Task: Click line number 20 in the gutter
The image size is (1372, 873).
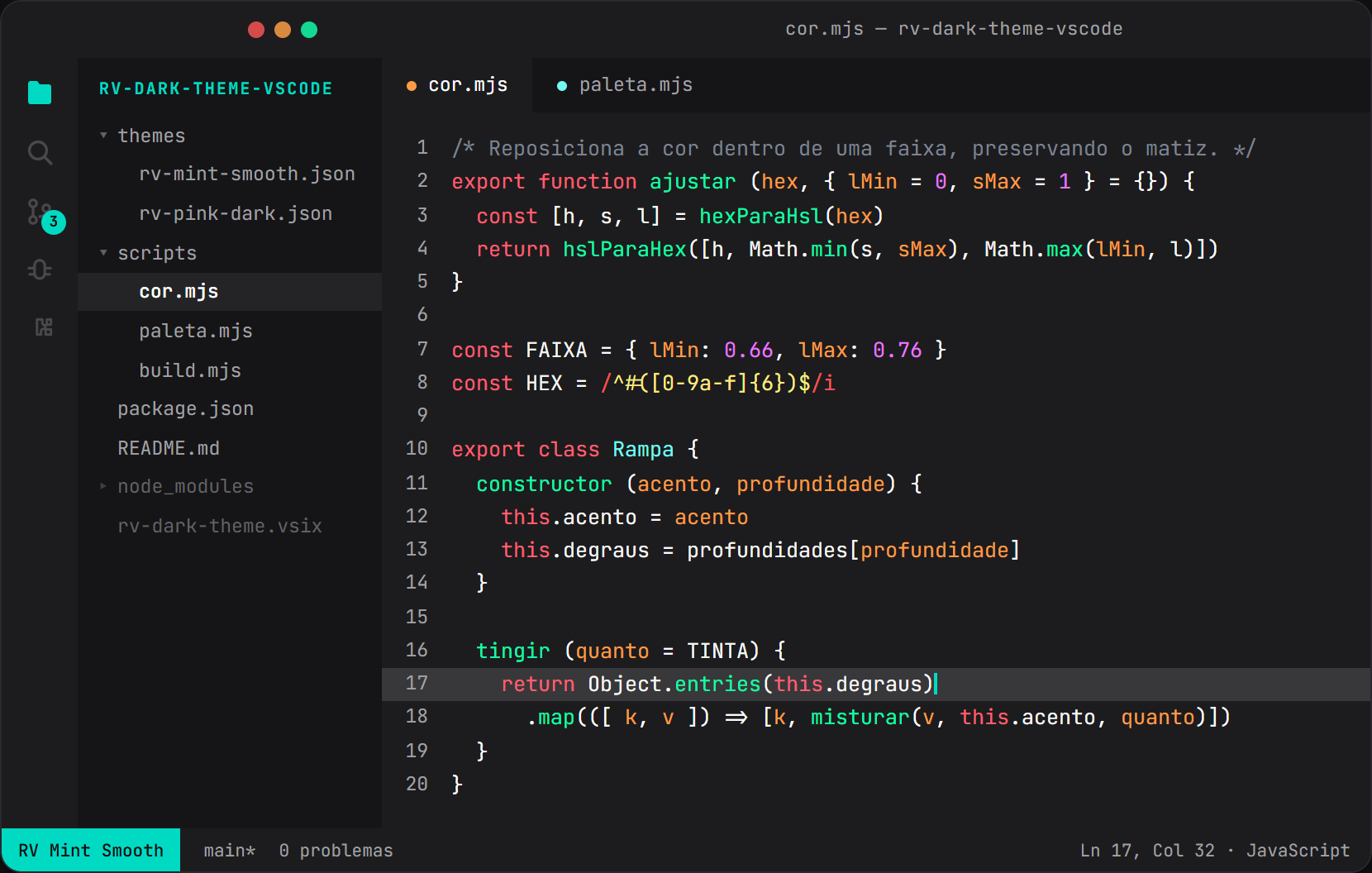Action: 417,784
